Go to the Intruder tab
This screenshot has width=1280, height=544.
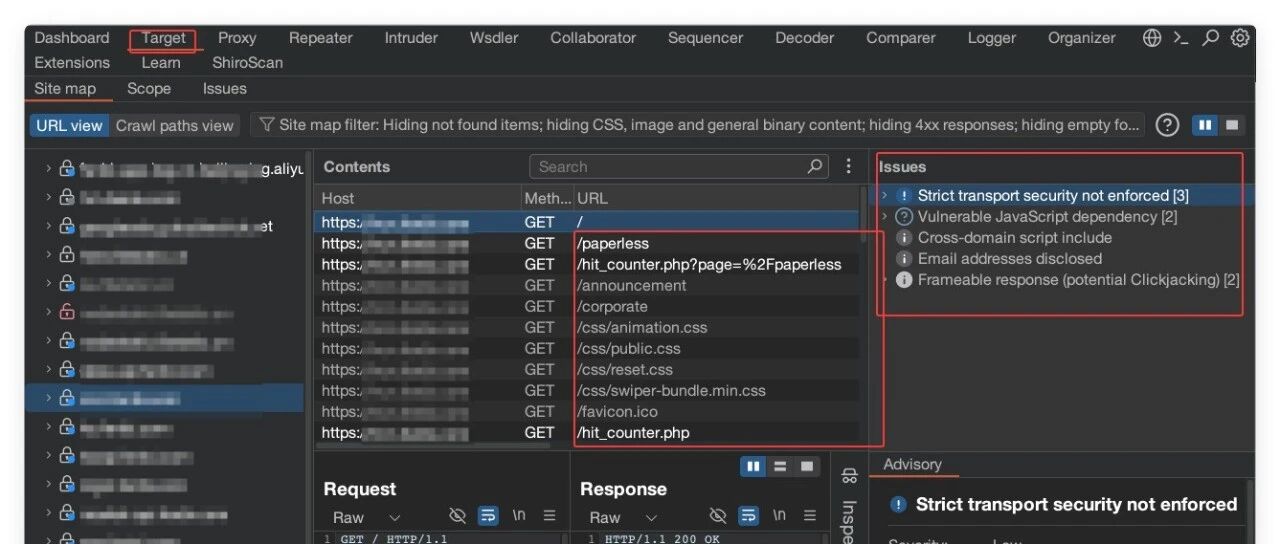411,38
